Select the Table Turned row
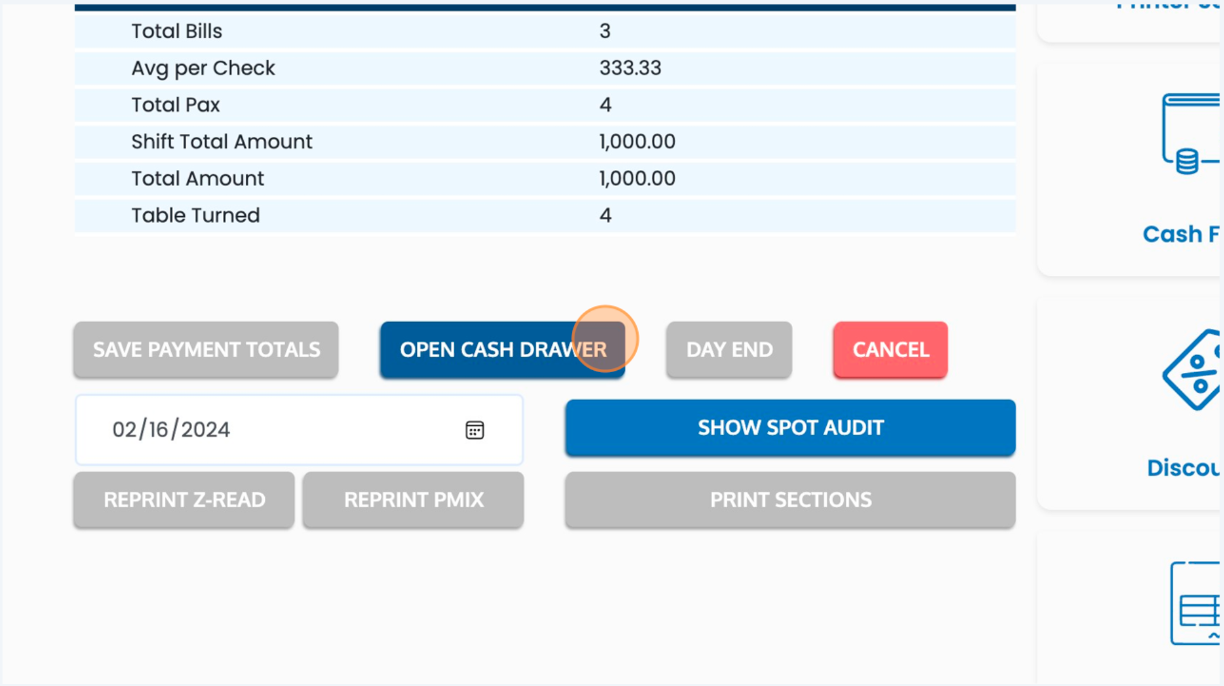This screenshot has width=1224, height=686. click(x=545, y=215)
